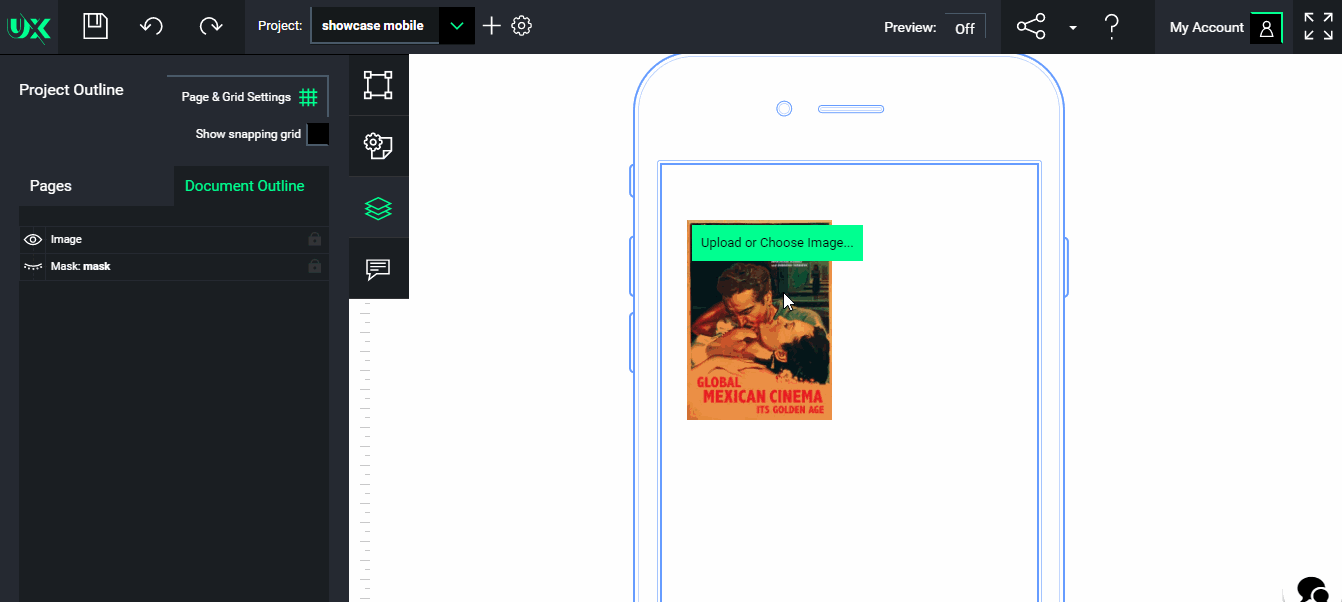Select the showcase mobile project name field
The height and width of the screenshot is (602, 1342).
tap(374, 26)
